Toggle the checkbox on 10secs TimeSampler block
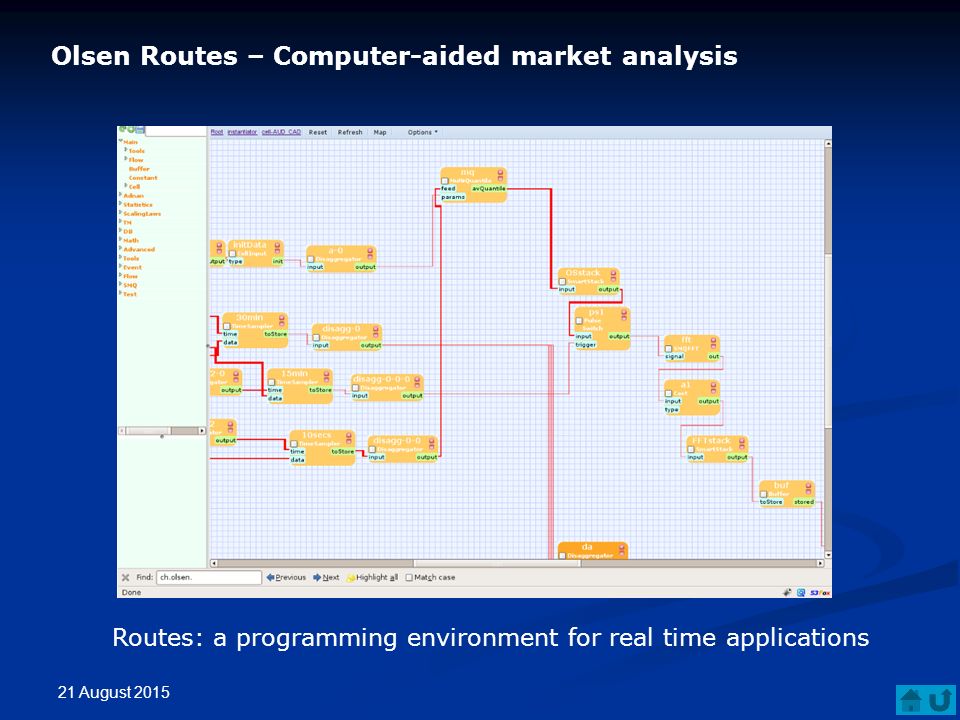 tap(294, 443)
